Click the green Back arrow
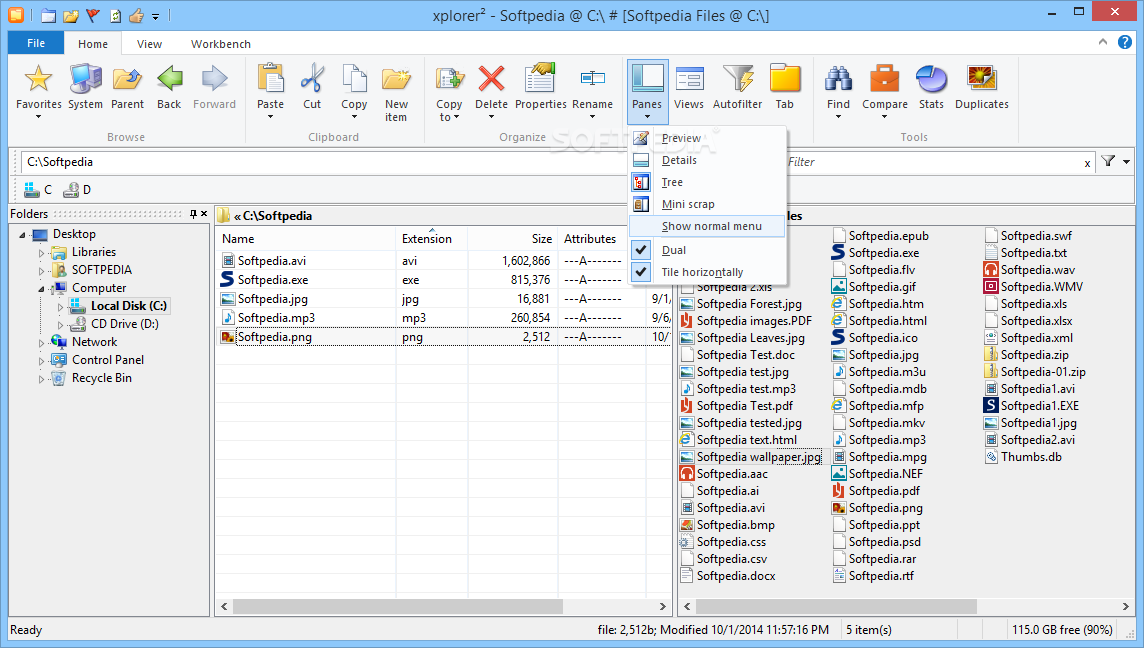 click(169, 79)
